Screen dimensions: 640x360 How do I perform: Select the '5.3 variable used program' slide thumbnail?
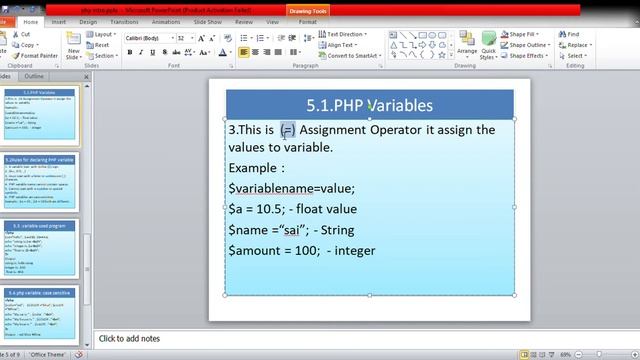pyautogui.click(x=40, y=248)
